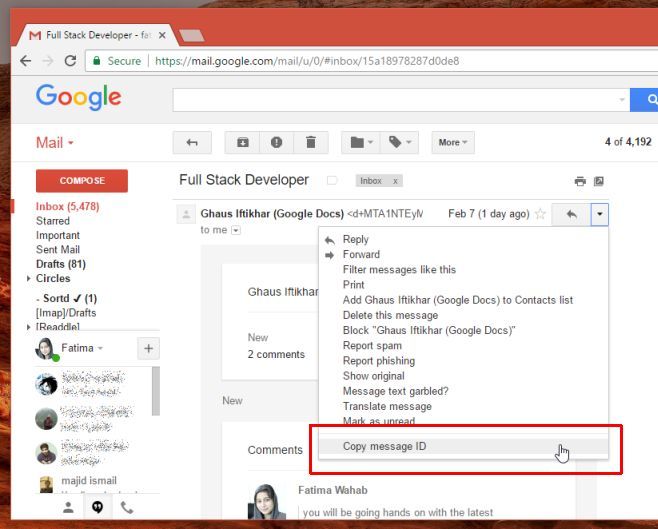Expand the More actions dropdown

[453, 142]
